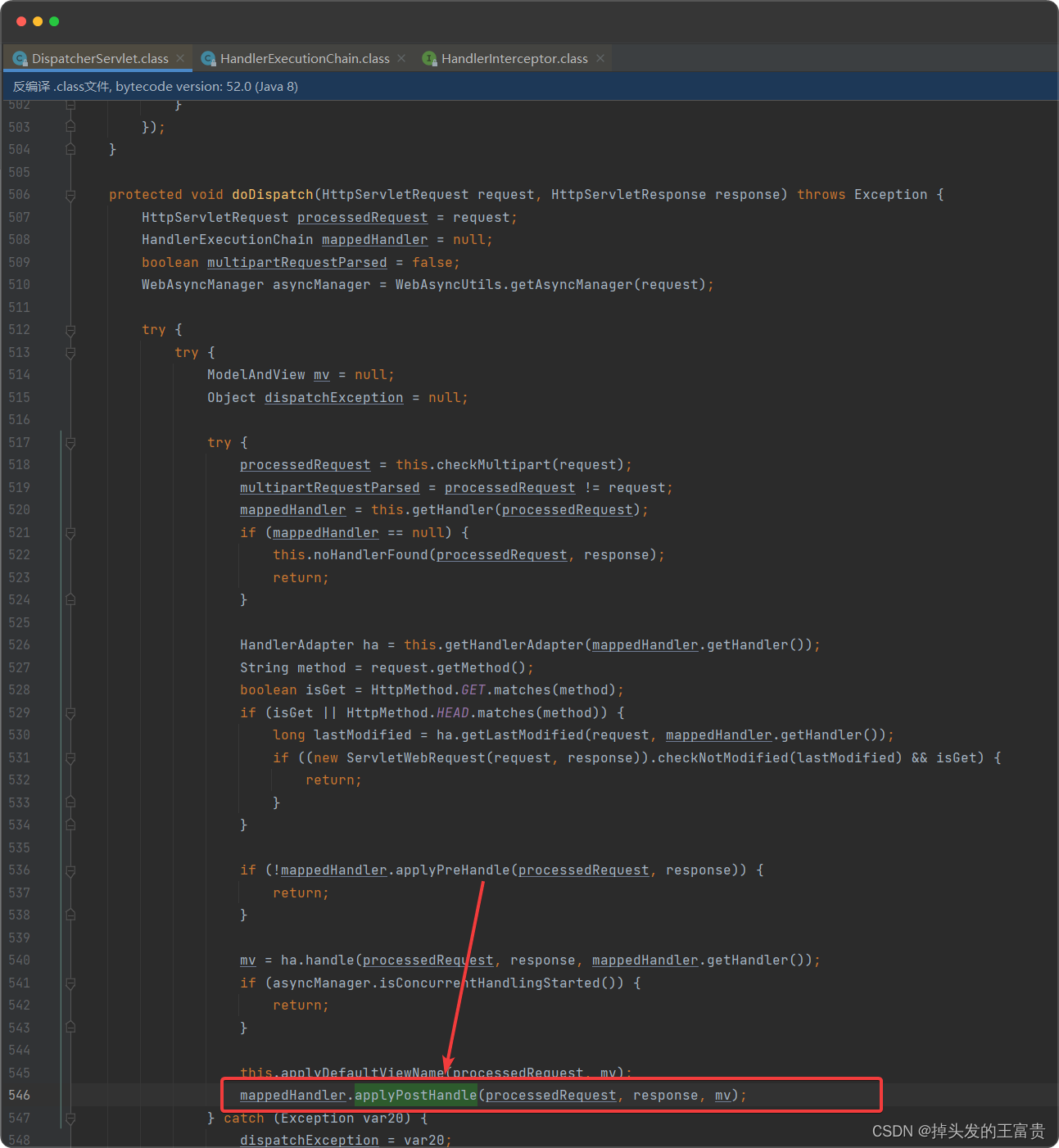Screen dimensions: 1059x1148
Task: Click the class icon on the DispatcherServlet tab
Action: 20,59
